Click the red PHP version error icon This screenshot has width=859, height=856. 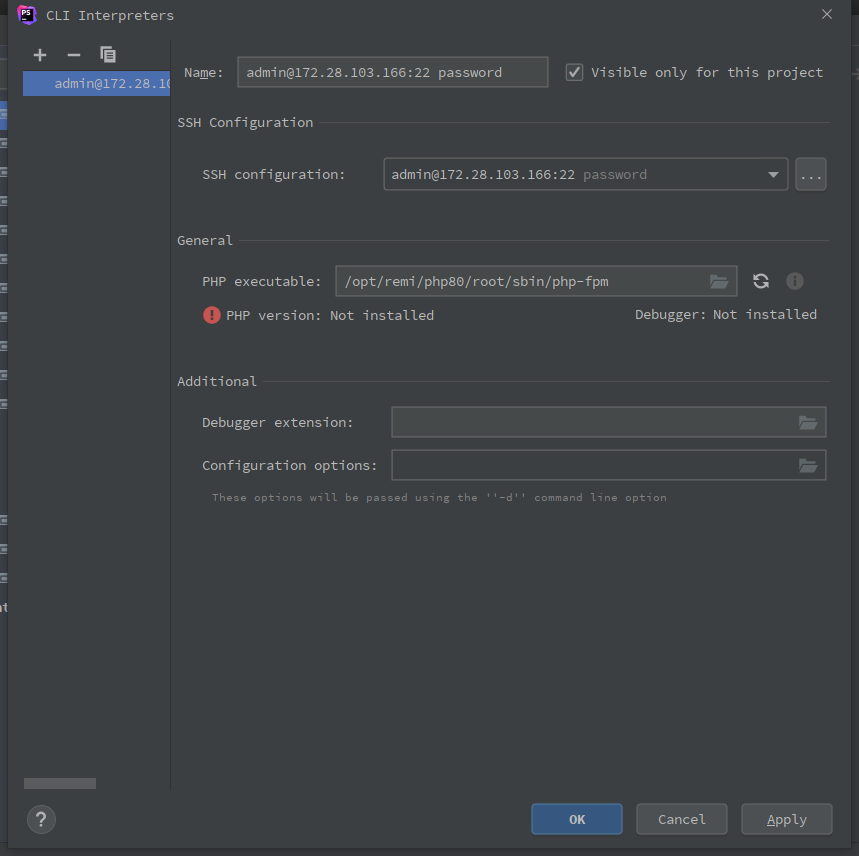click(x=212, y=315)
